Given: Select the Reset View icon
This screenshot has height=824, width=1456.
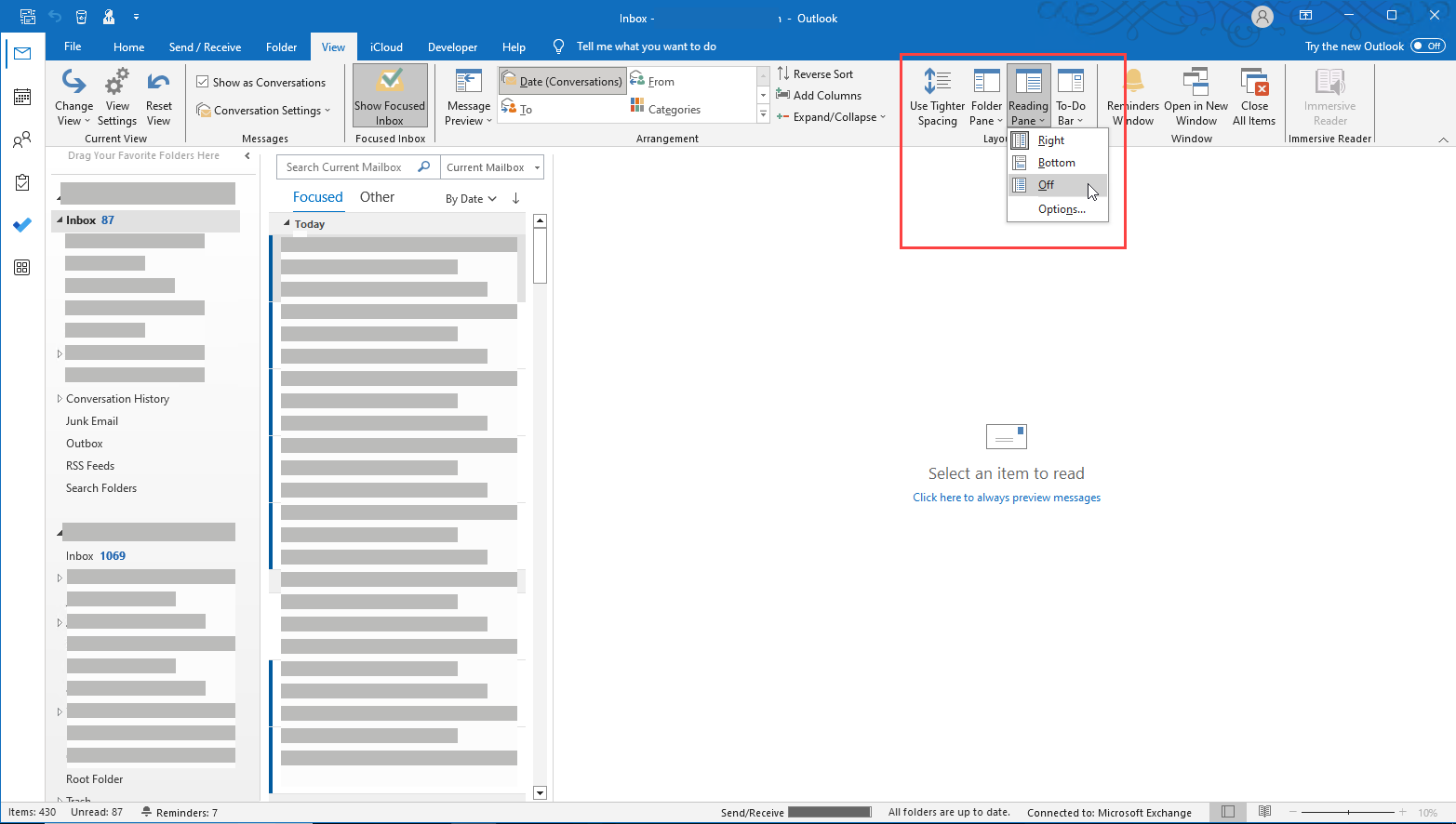Looking at the screenshot, I should [x=158, y=96].
